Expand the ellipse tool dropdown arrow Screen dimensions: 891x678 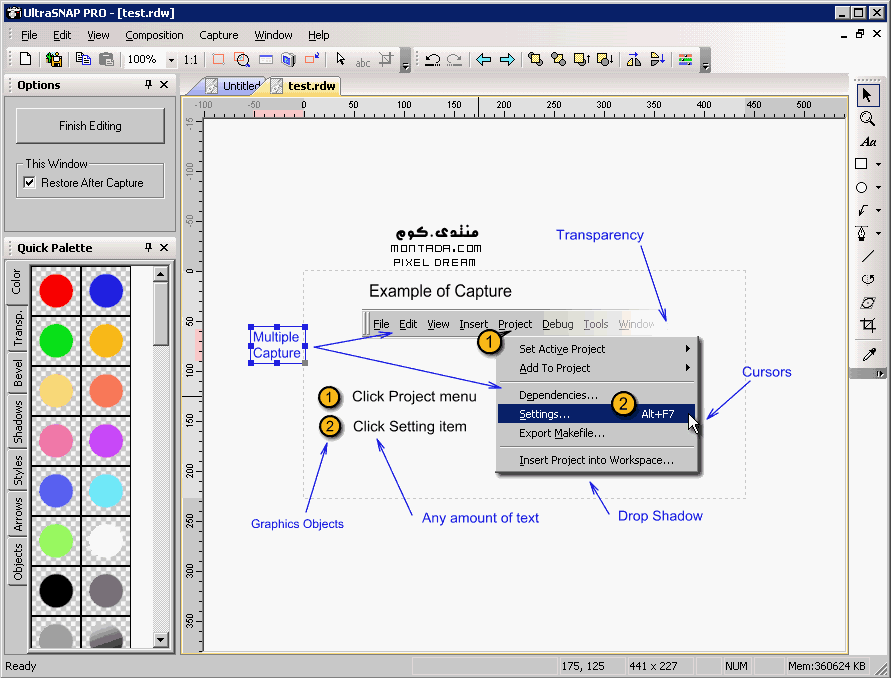coord(878,188)
